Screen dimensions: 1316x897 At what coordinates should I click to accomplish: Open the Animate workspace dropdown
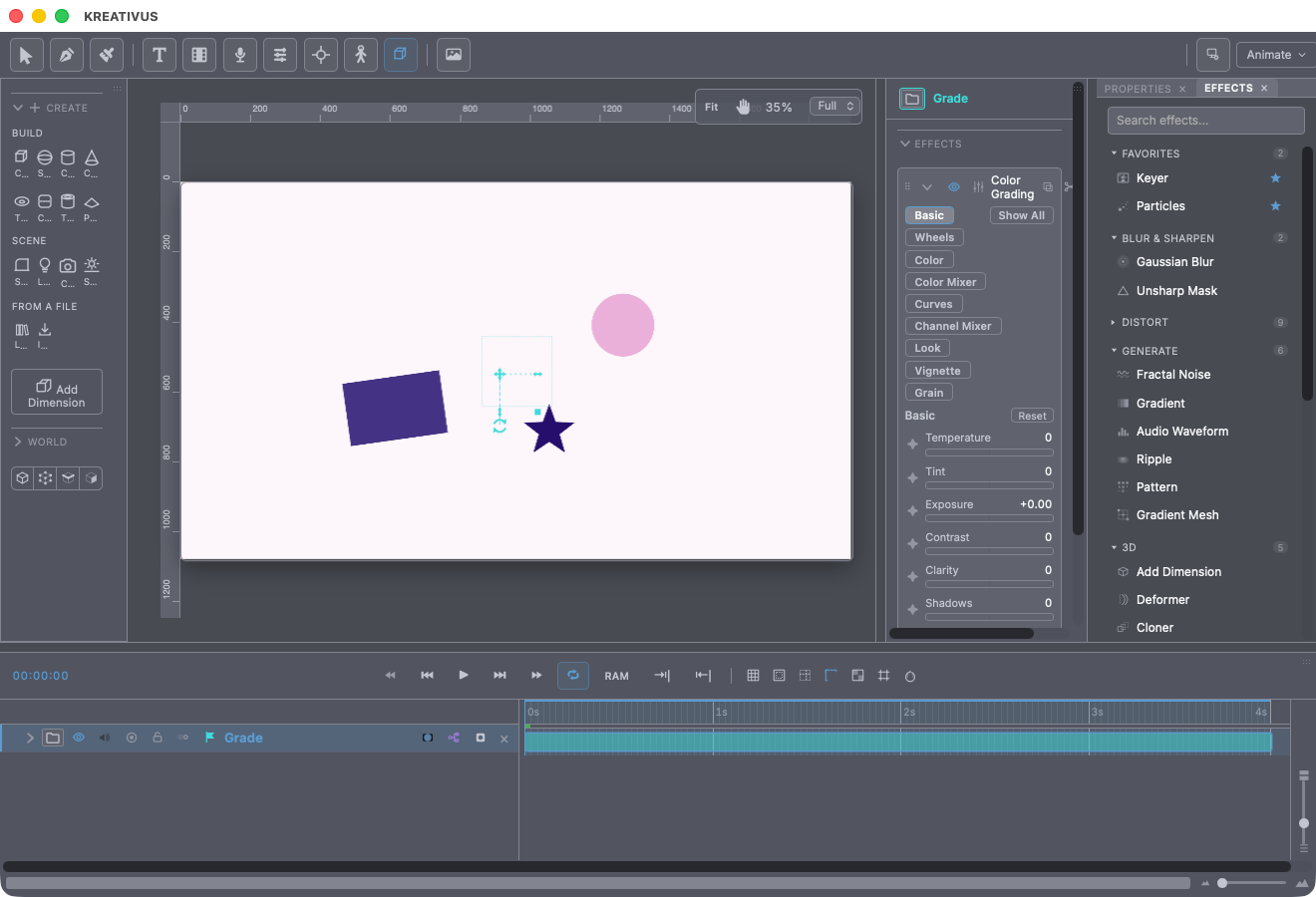1276,55
